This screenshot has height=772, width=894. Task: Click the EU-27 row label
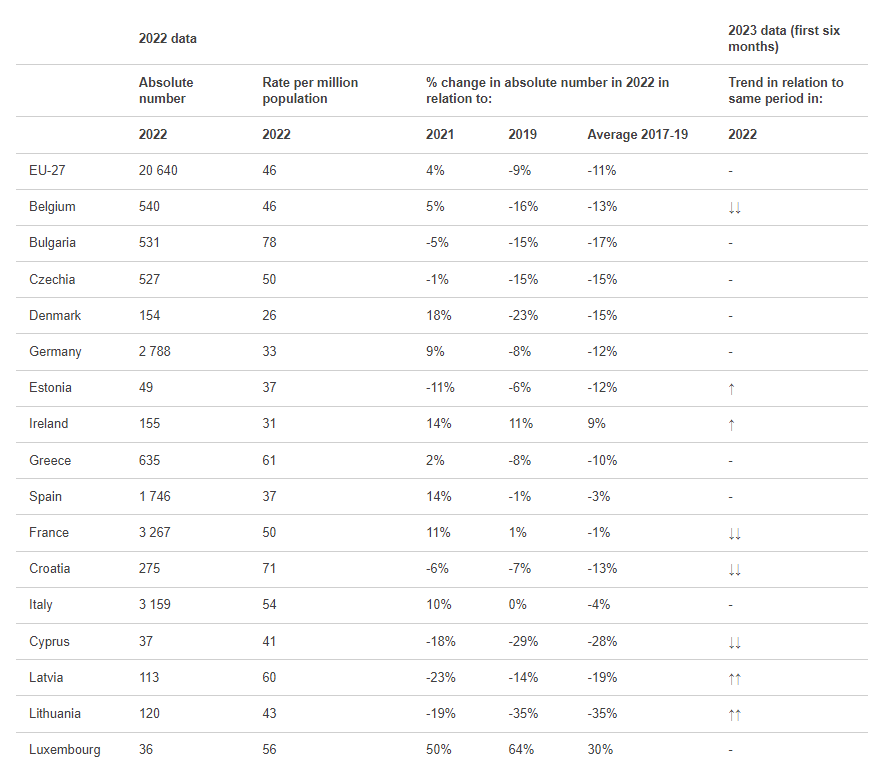47,171
